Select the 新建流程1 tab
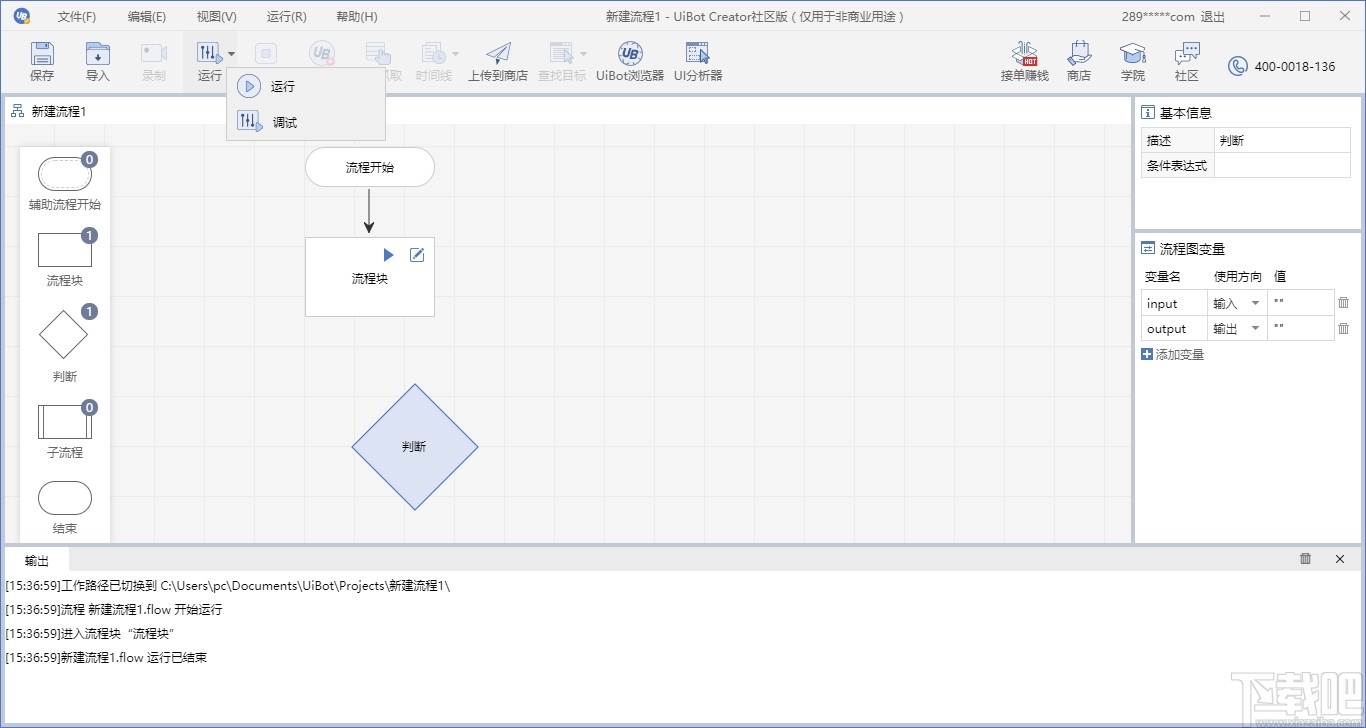The image size is (1366, 728). tap(49, 111)
